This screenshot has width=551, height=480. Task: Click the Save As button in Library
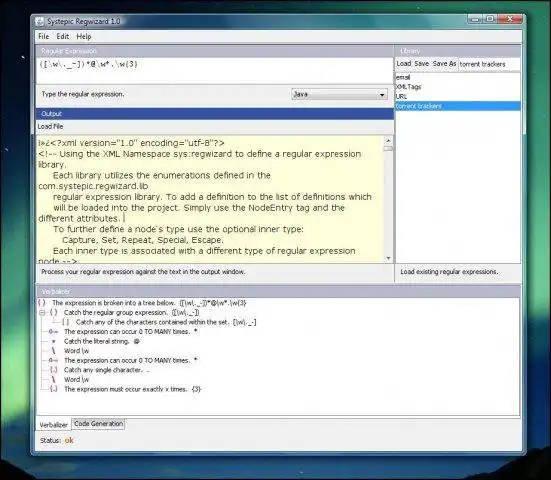pos(444,64)
